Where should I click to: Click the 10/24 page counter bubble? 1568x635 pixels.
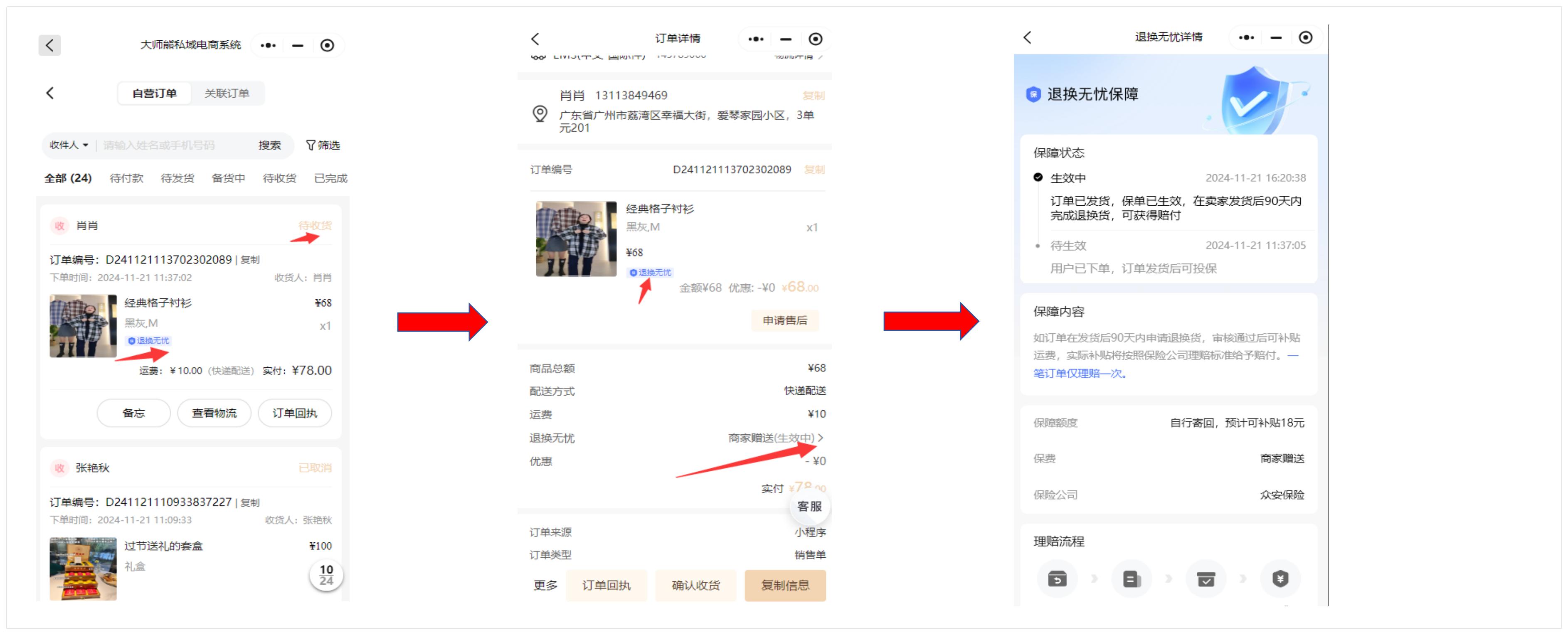[x=326, y=575]
